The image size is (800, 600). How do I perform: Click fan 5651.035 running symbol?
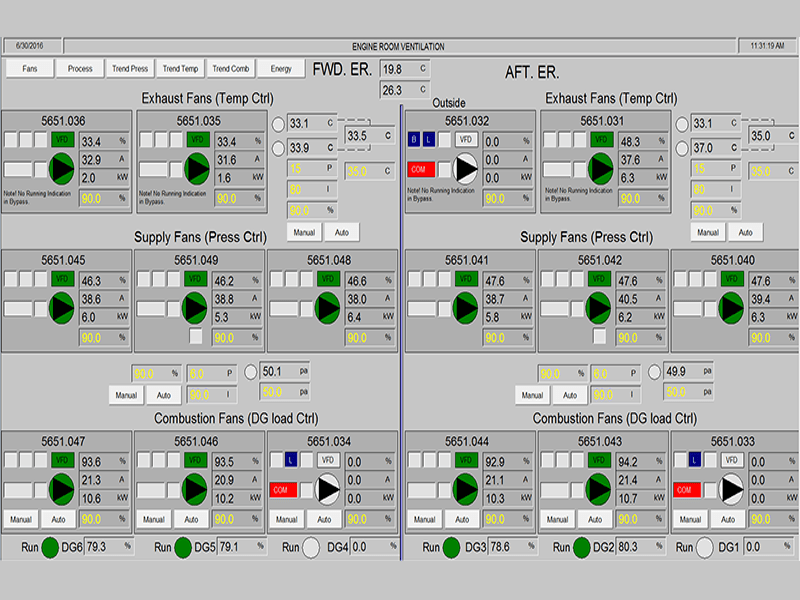197,169
